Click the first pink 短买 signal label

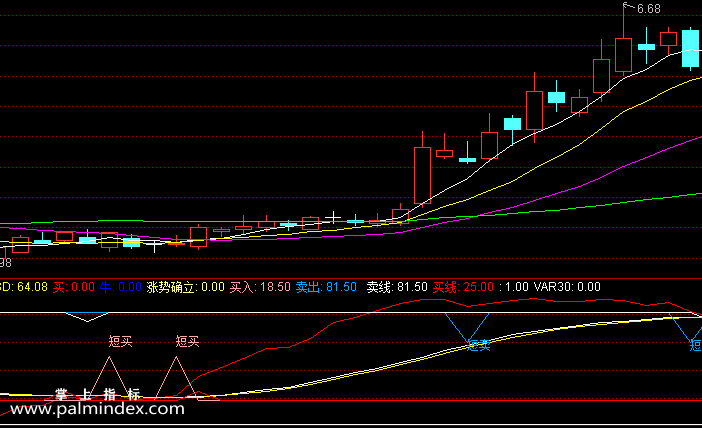(x=120, y=342)
